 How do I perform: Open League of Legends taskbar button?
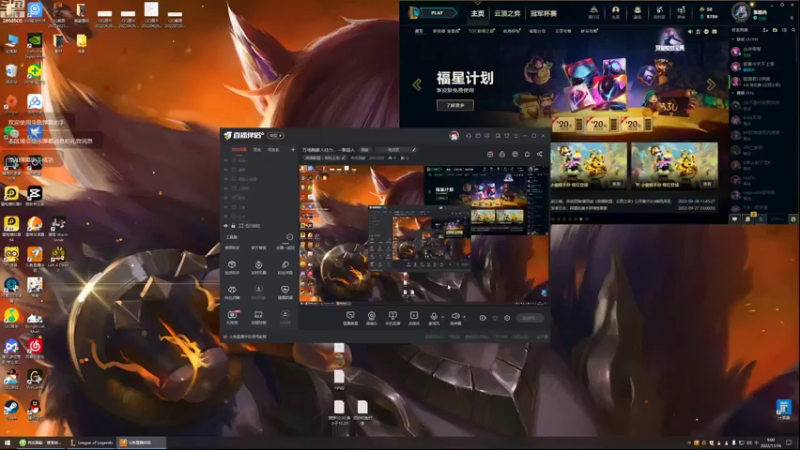92,443
